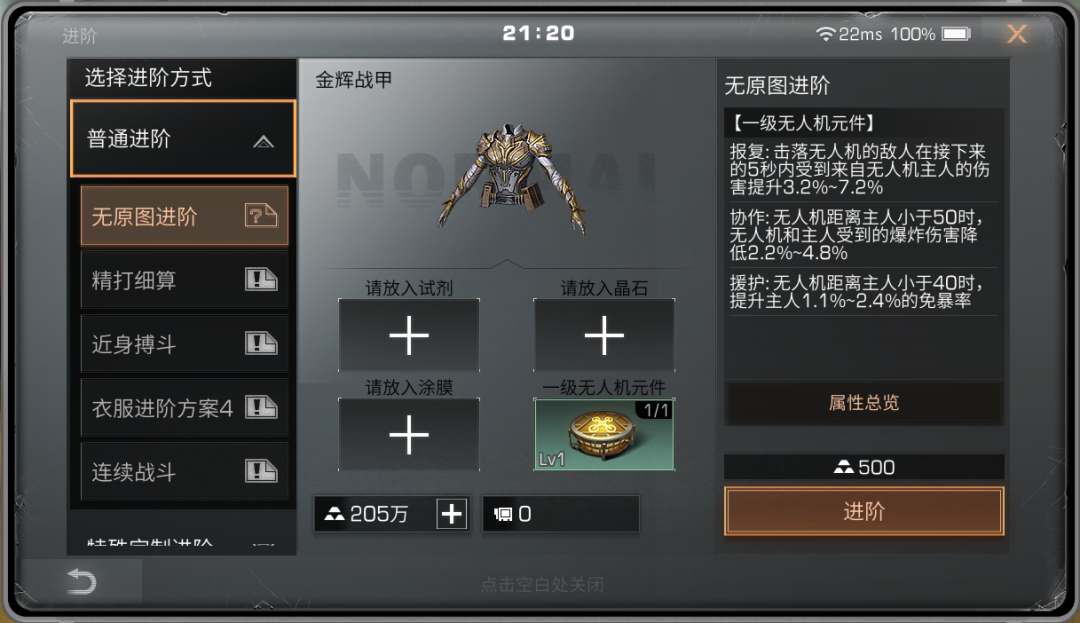Tap the back arrow icon
The width and height of the screenshot is (1080, 623).
(81, 582)
